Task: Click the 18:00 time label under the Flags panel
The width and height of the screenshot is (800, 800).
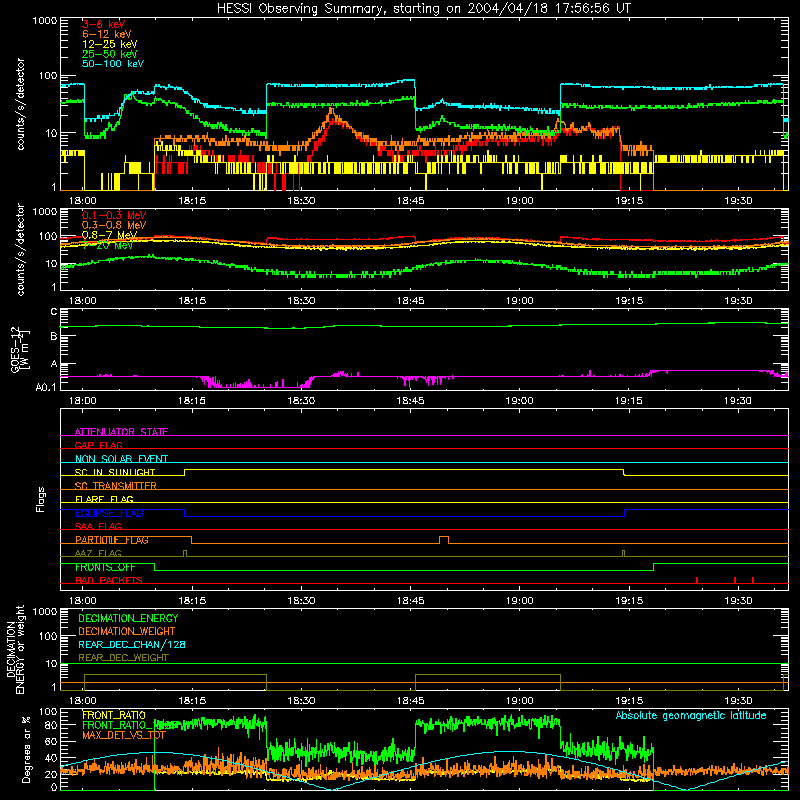Action: (83, 601)
